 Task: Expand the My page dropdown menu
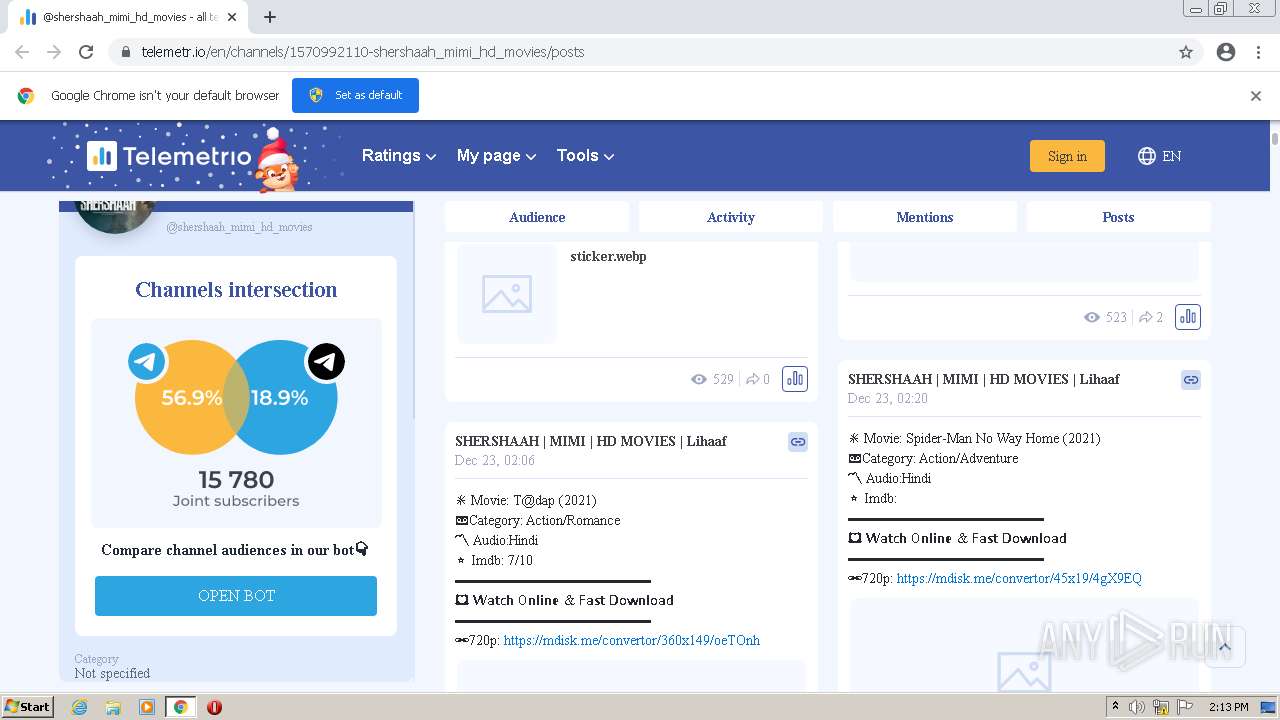pyautogui.click(x=496, y=156)
